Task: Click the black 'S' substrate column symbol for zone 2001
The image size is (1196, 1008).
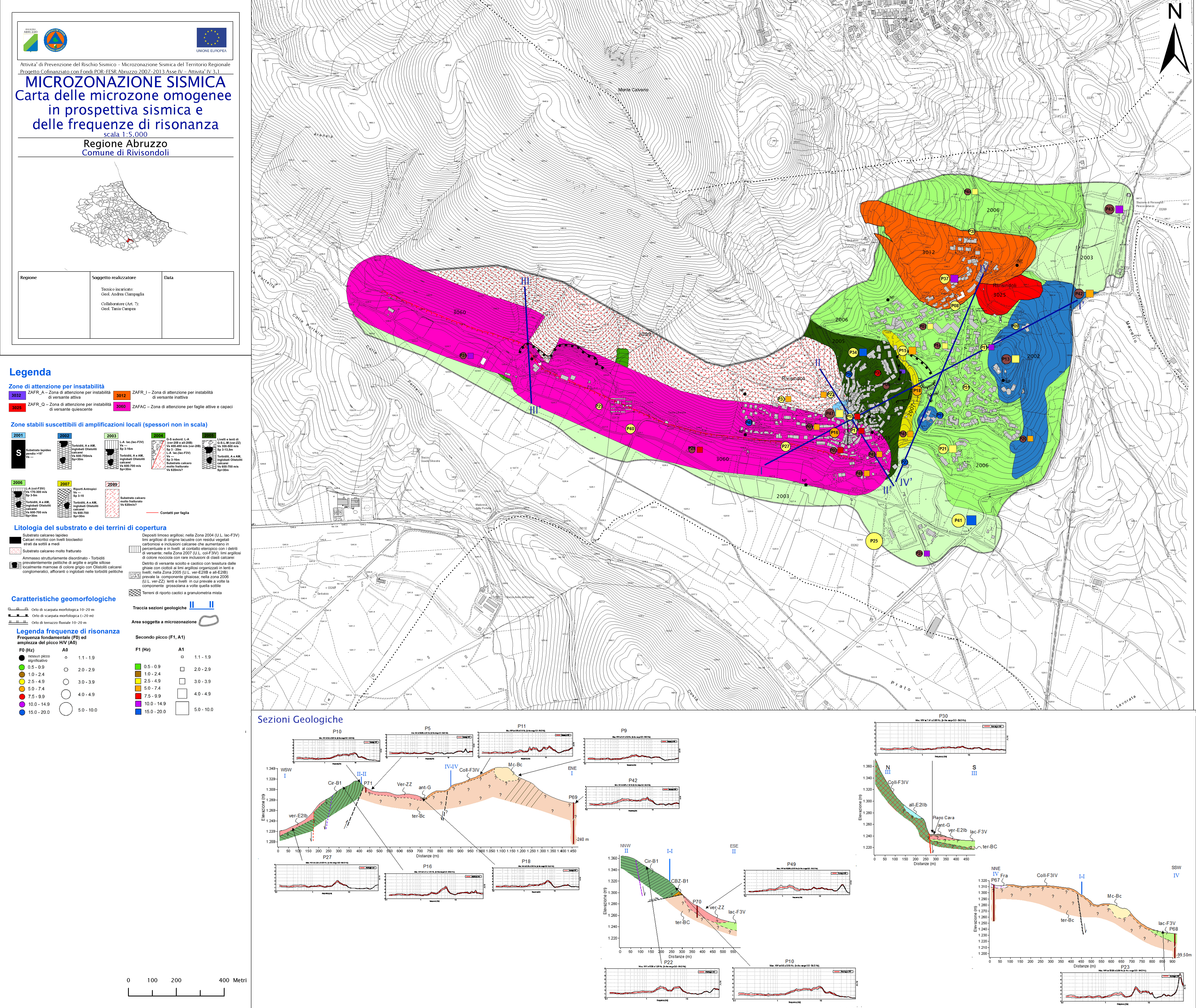Action: (18, 453)
